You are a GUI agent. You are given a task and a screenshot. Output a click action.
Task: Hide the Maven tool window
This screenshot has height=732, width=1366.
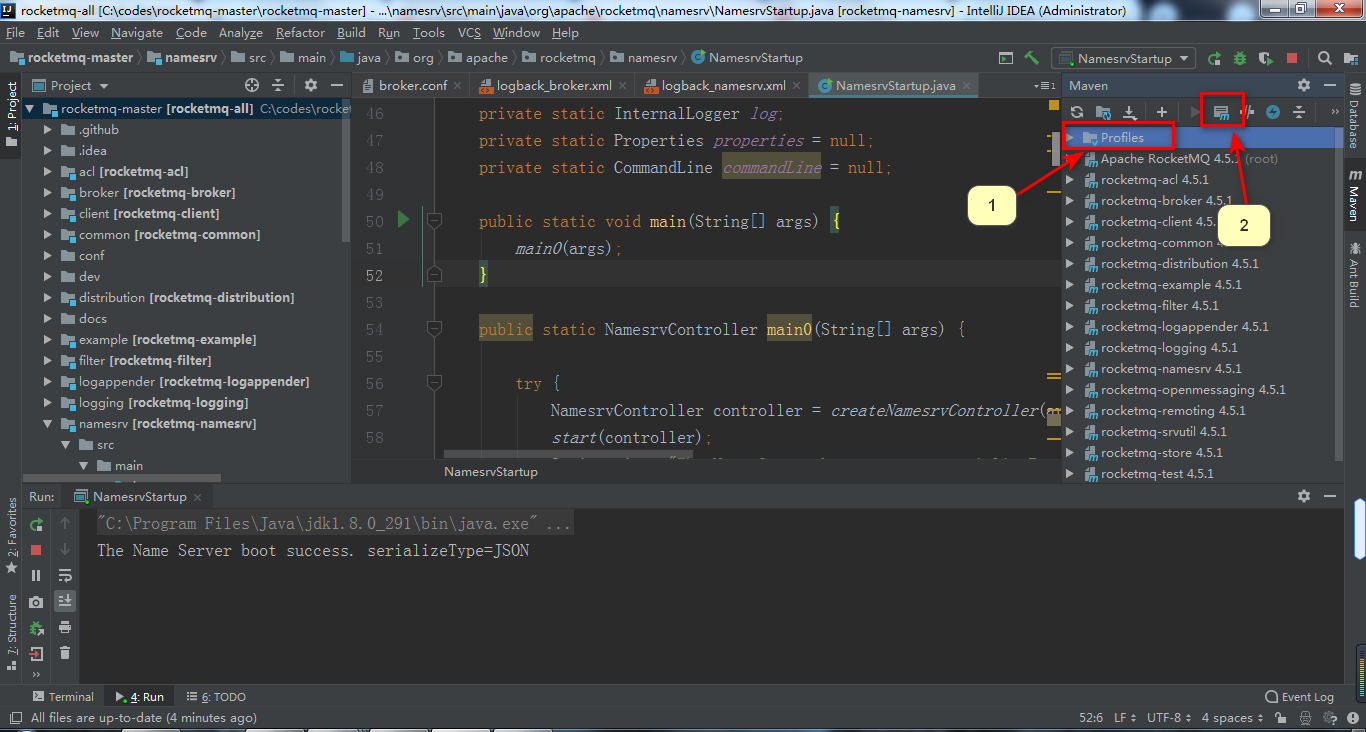coord(1331,86)
